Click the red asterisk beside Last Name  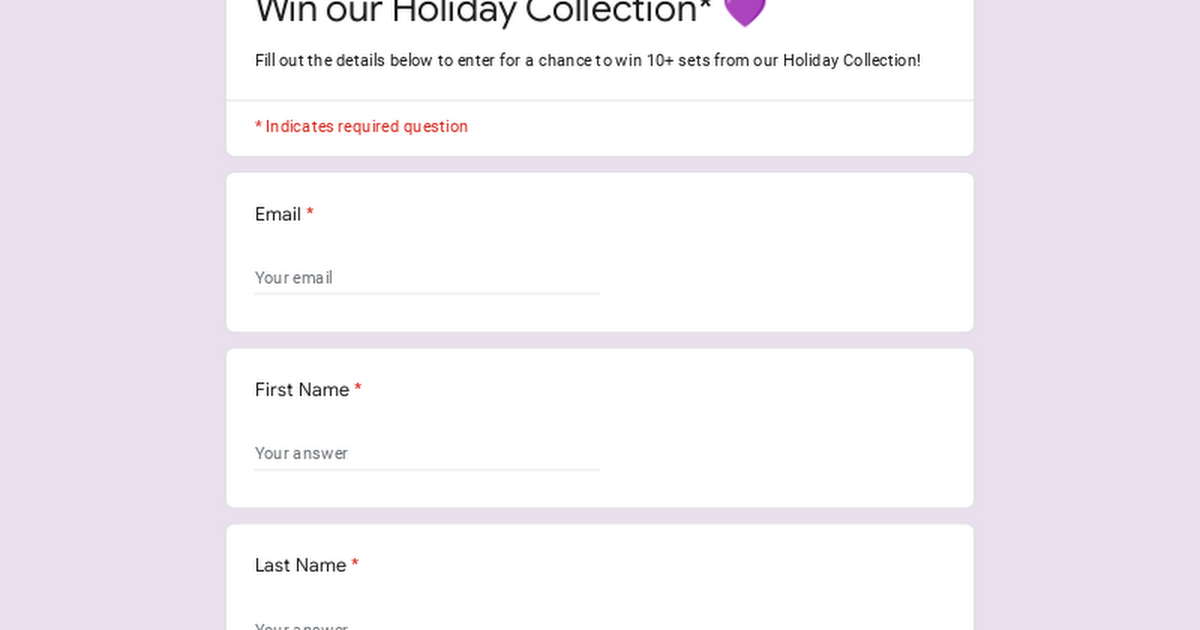(355, 564)
